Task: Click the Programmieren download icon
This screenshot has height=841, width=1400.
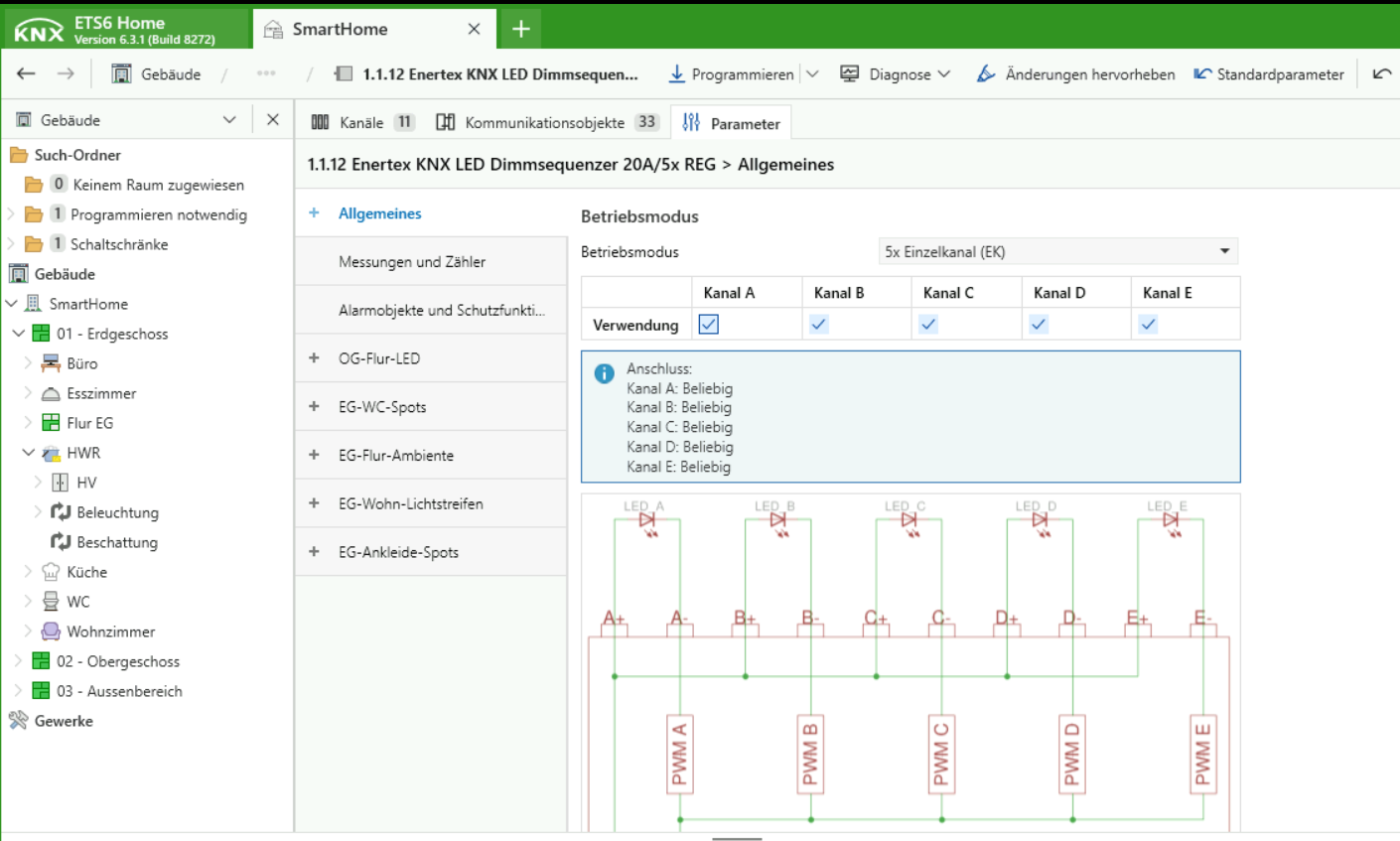Action: pyautogui.click(x=676, y=74)
